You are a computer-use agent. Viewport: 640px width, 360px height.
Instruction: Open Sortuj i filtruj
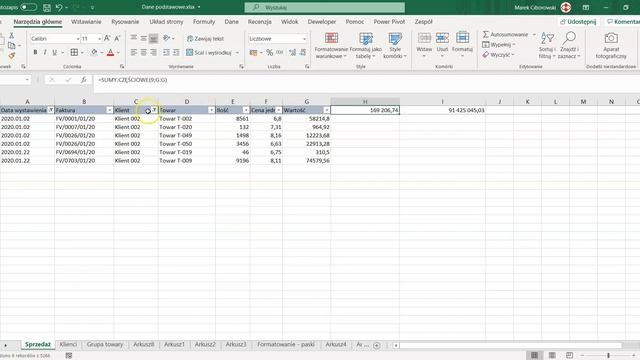[547, 45]
